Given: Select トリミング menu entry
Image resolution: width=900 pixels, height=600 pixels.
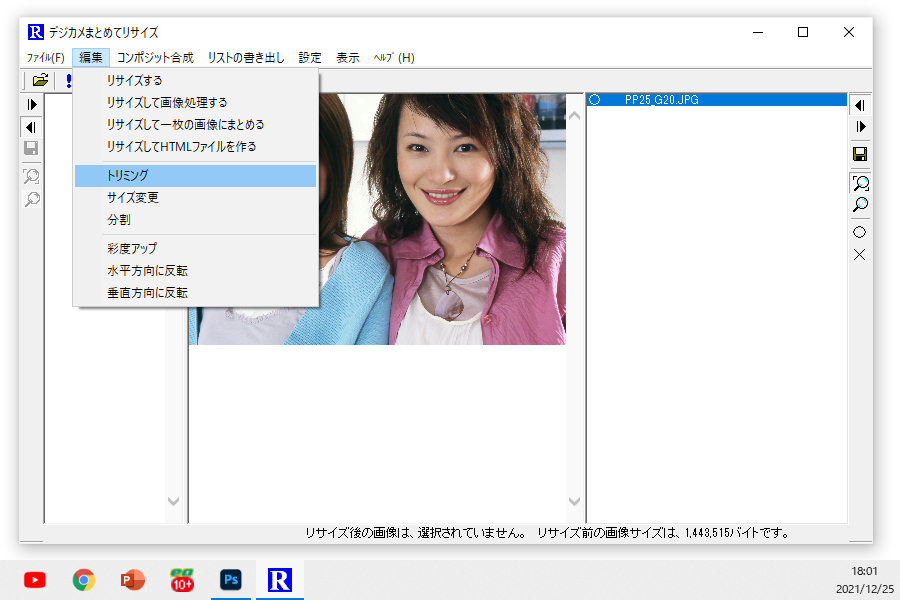Looking at the screenshot, I should [195, 176].
